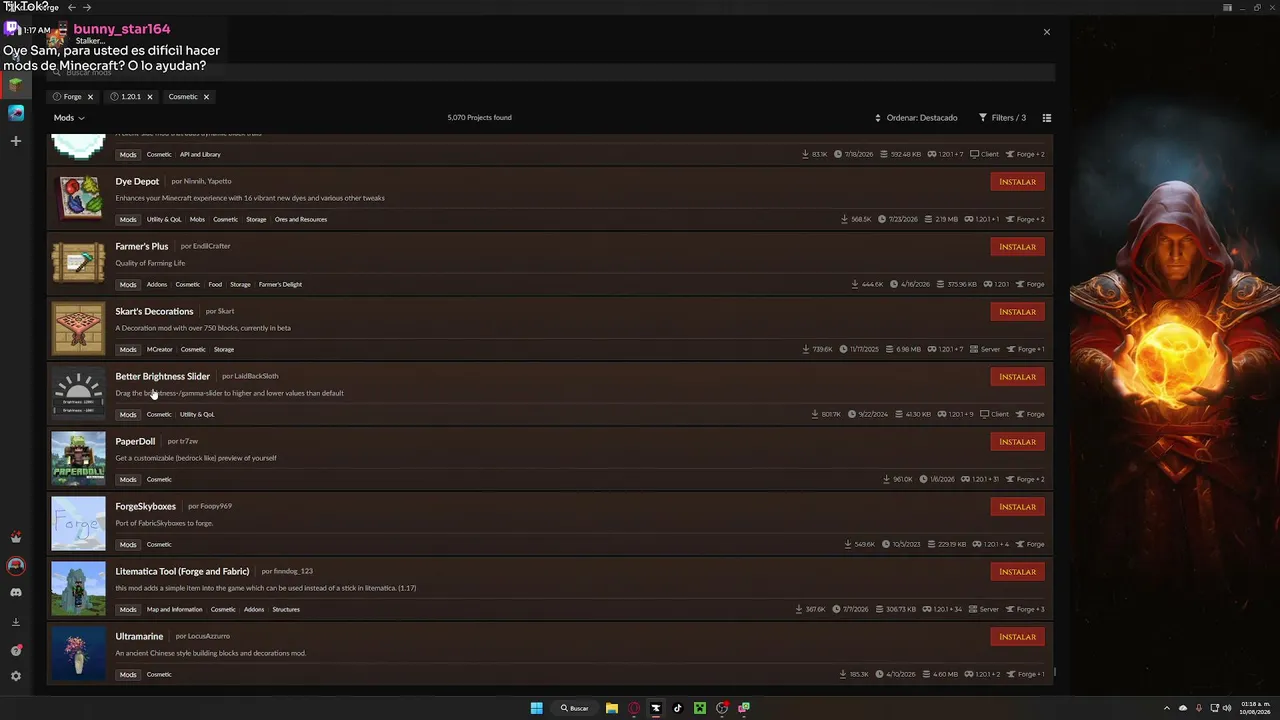Screen dimensions: 1280x720
Task: Install the ForgeSkyboxes mod
Action: point(1017,507)
